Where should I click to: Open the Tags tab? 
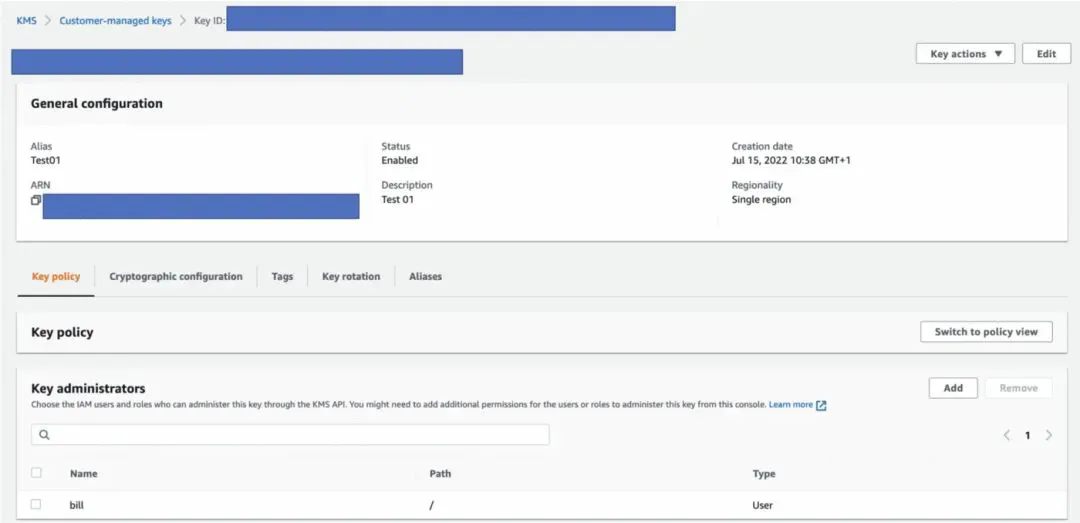282,277
